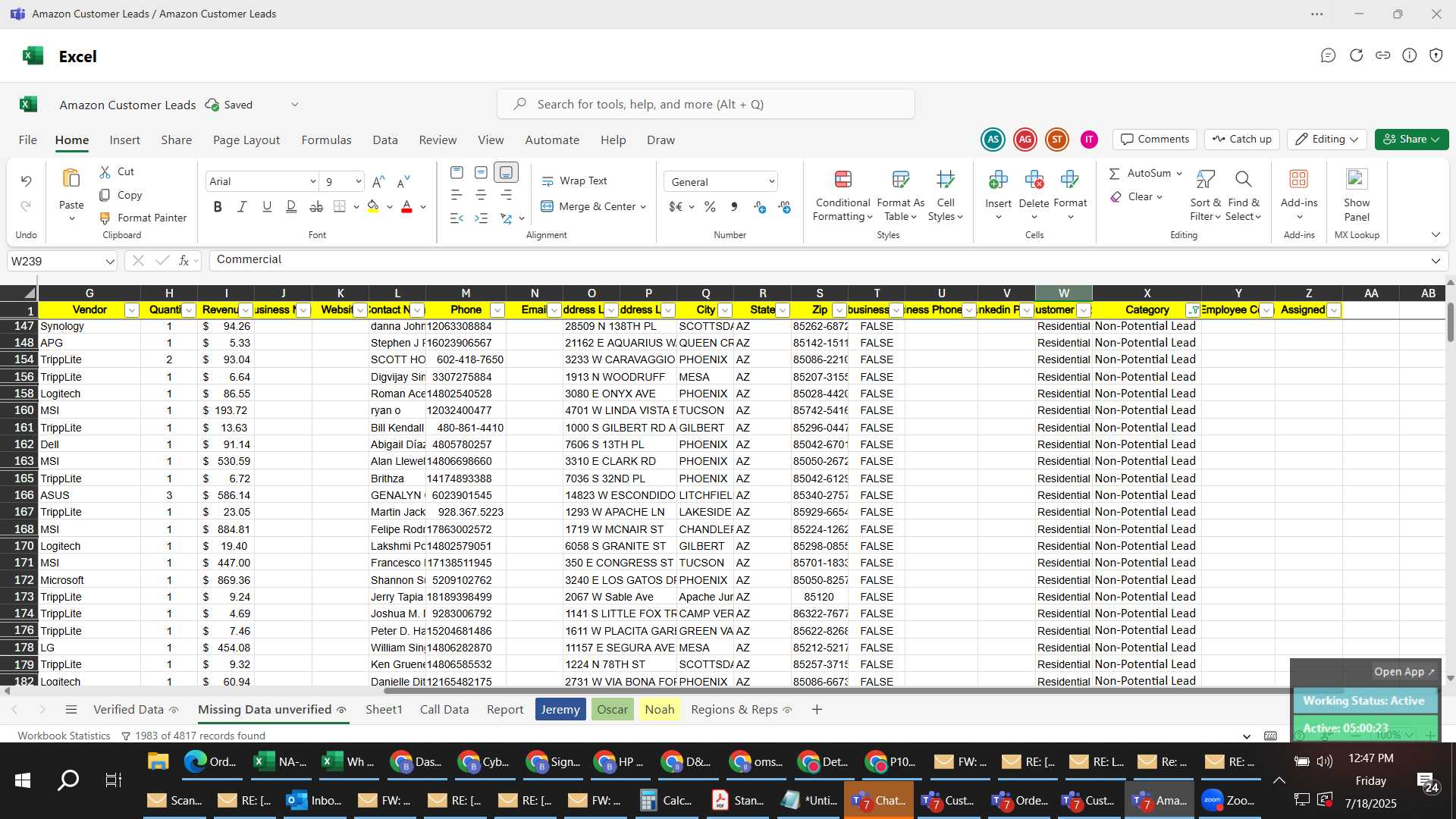1456x819 pixels.
Task: Open the Editing mode dropdown
Action: coord(1327,140)
